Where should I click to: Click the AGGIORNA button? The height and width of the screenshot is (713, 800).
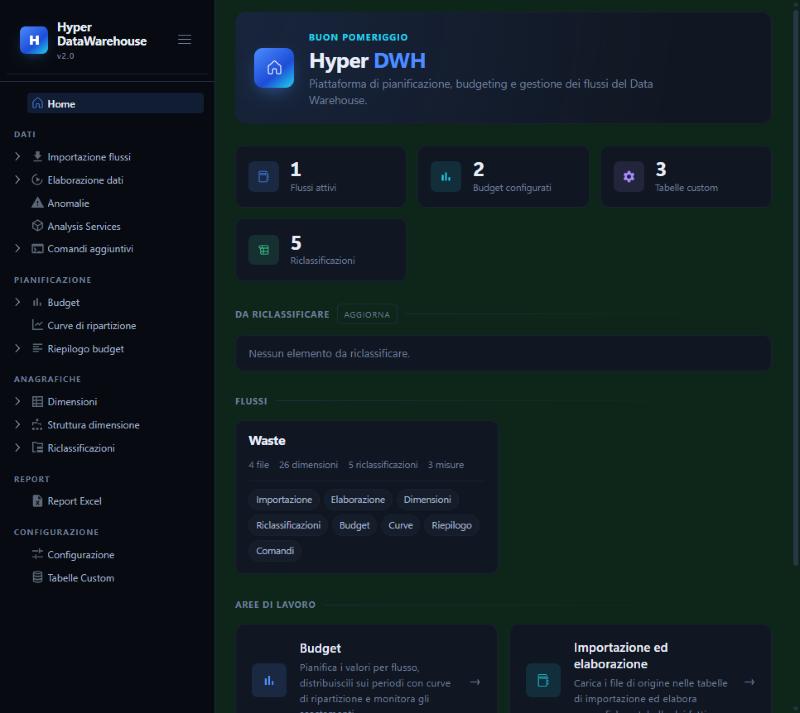click(x=367, y=314)
